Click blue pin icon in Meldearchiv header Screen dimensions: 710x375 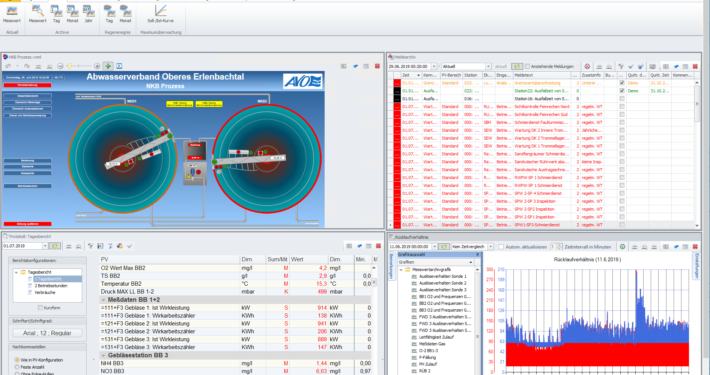tap(676, 67)
